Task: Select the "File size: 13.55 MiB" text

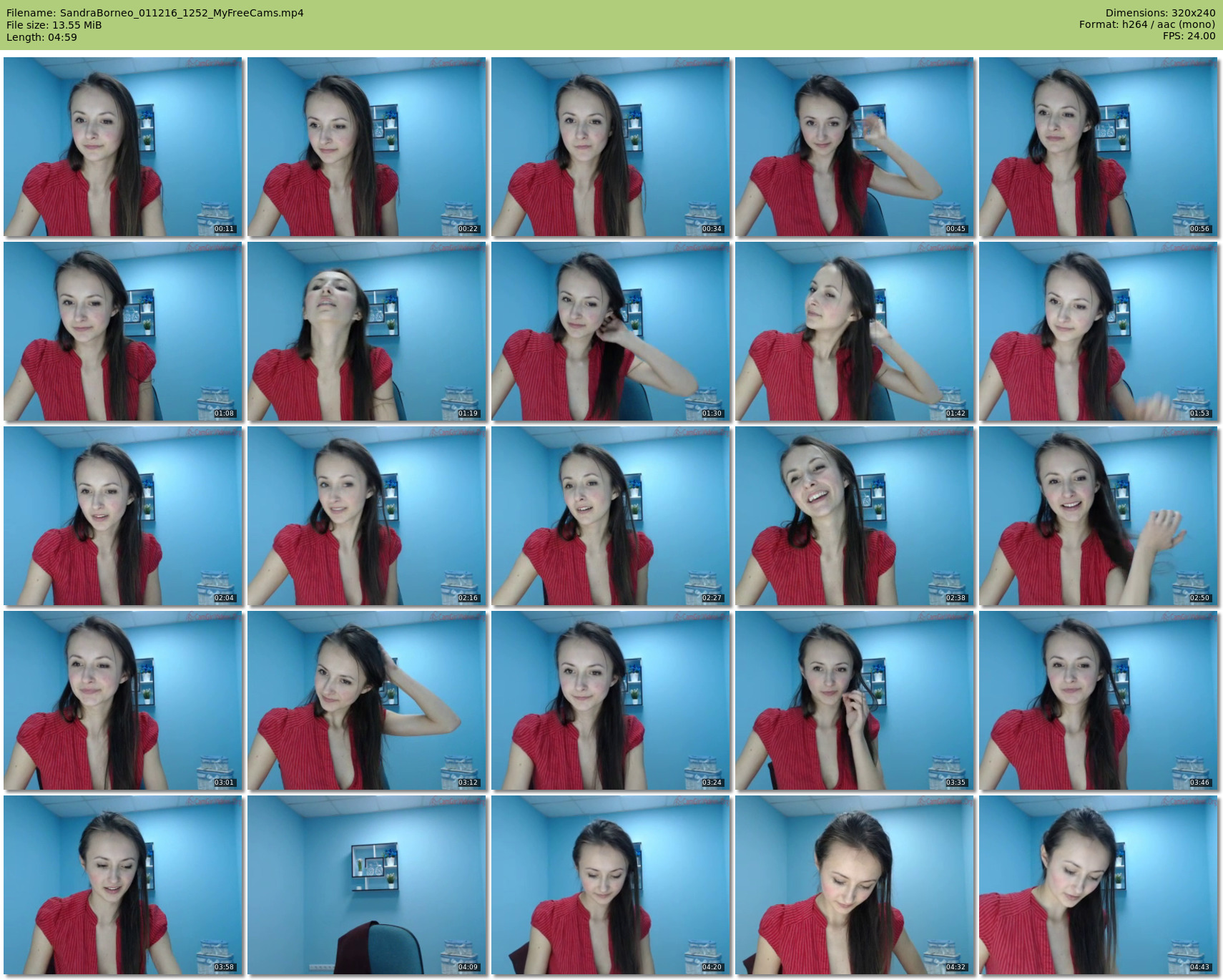Action: 54,25
